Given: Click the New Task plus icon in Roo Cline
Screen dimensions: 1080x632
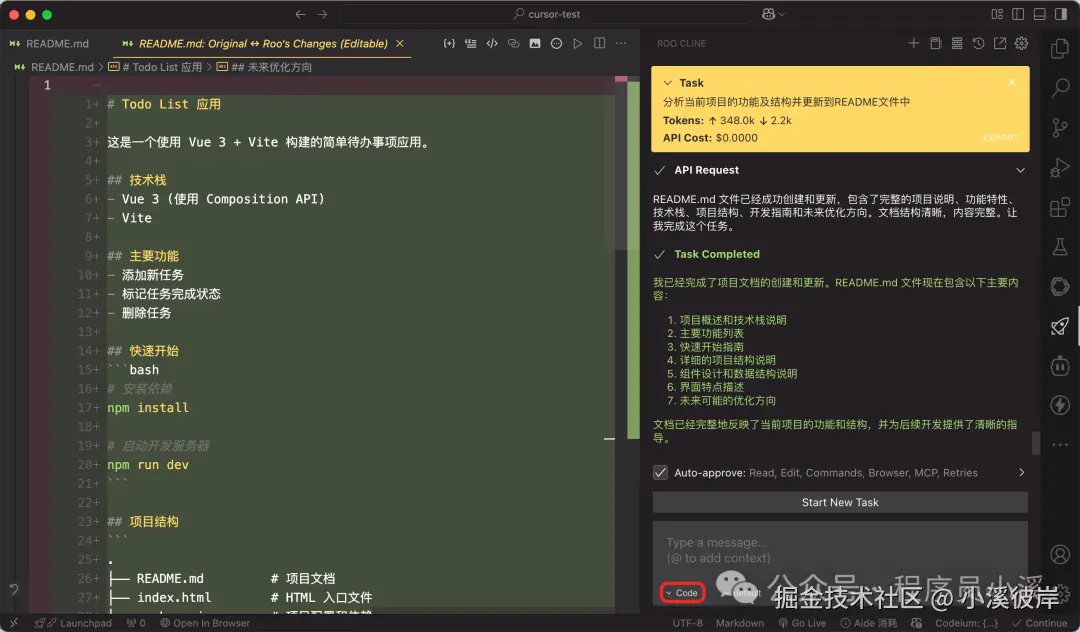Looking at the screenshot, I should click(913, 43).
